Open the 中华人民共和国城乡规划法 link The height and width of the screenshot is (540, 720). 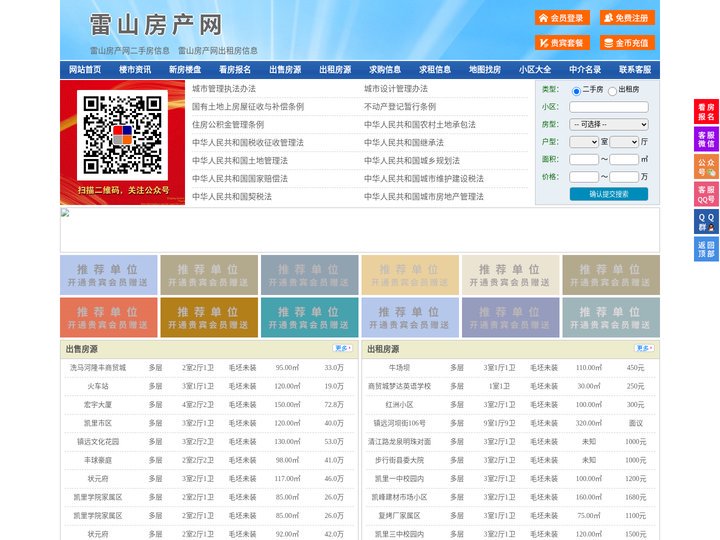click(412, 160)
